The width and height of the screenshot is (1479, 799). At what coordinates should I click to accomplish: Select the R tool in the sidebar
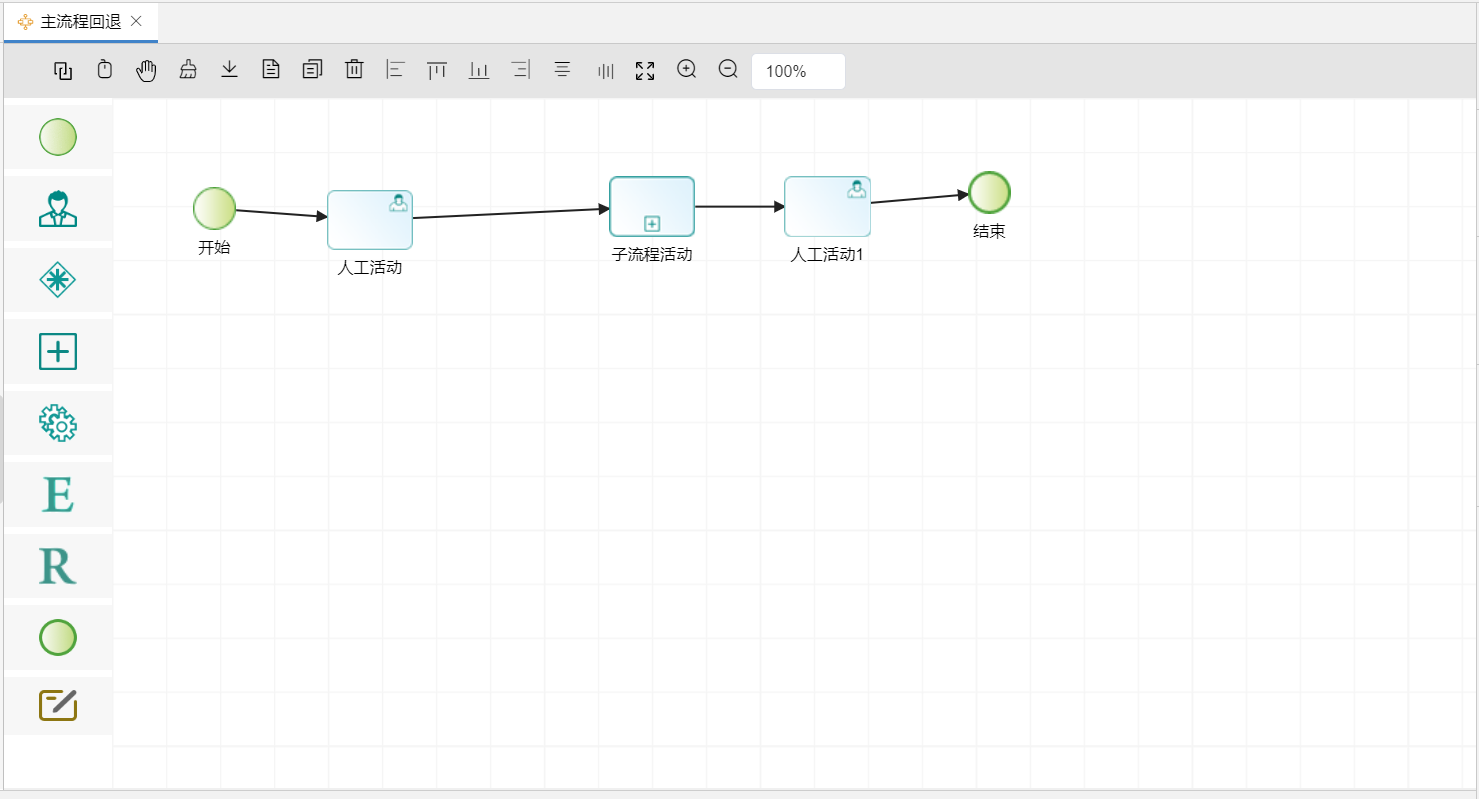pyautogui.click(x=57, y=565)
